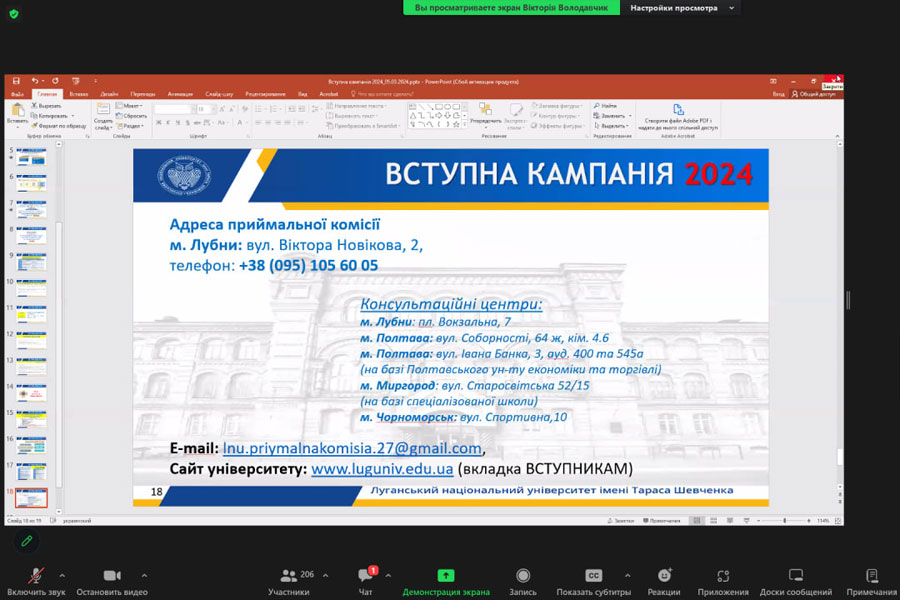
Task: Open www.luguniv.edu.ua website link
Action: click(x=382, y=469)
